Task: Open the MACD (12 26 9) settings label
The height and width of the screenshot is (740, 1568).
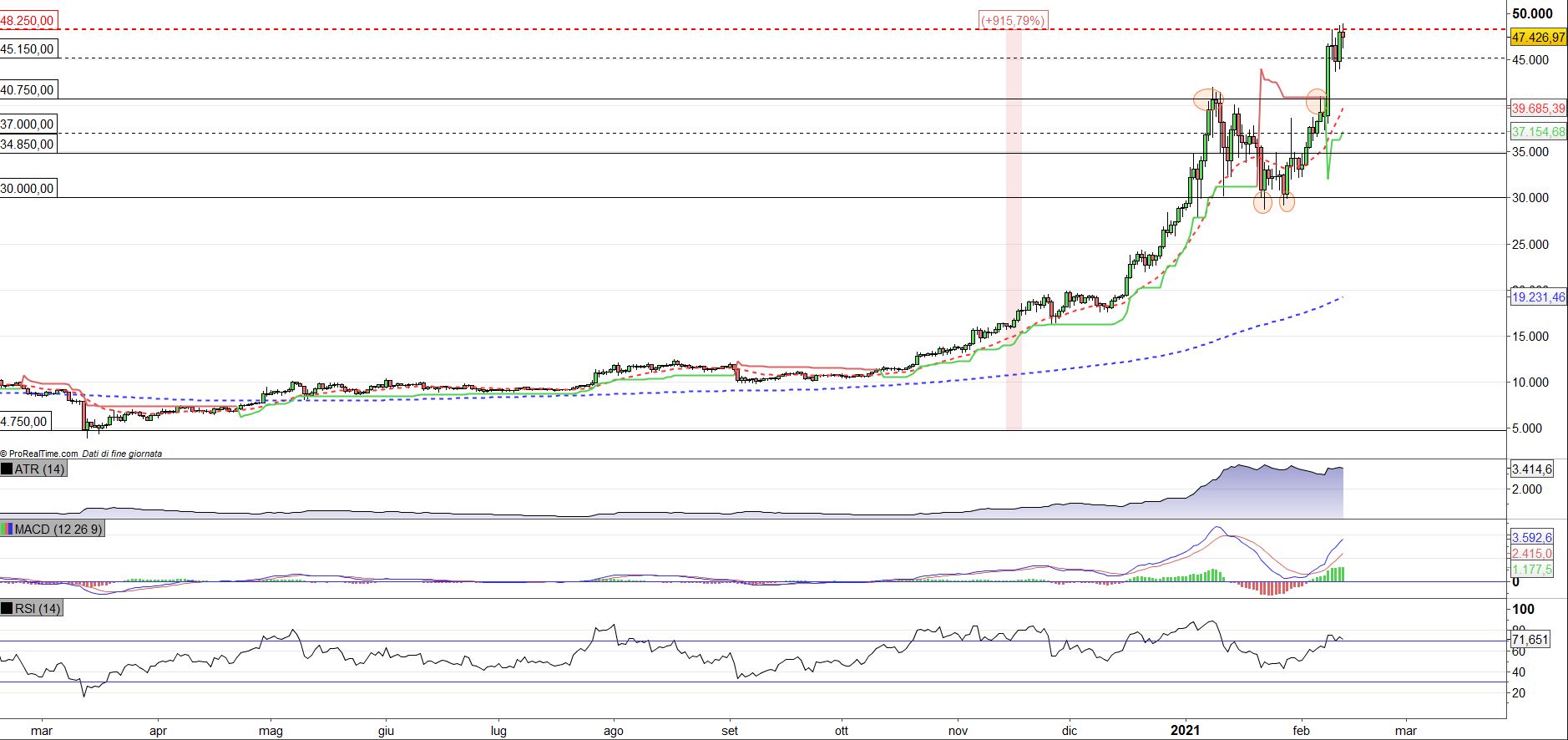Action: coord(58,530)
